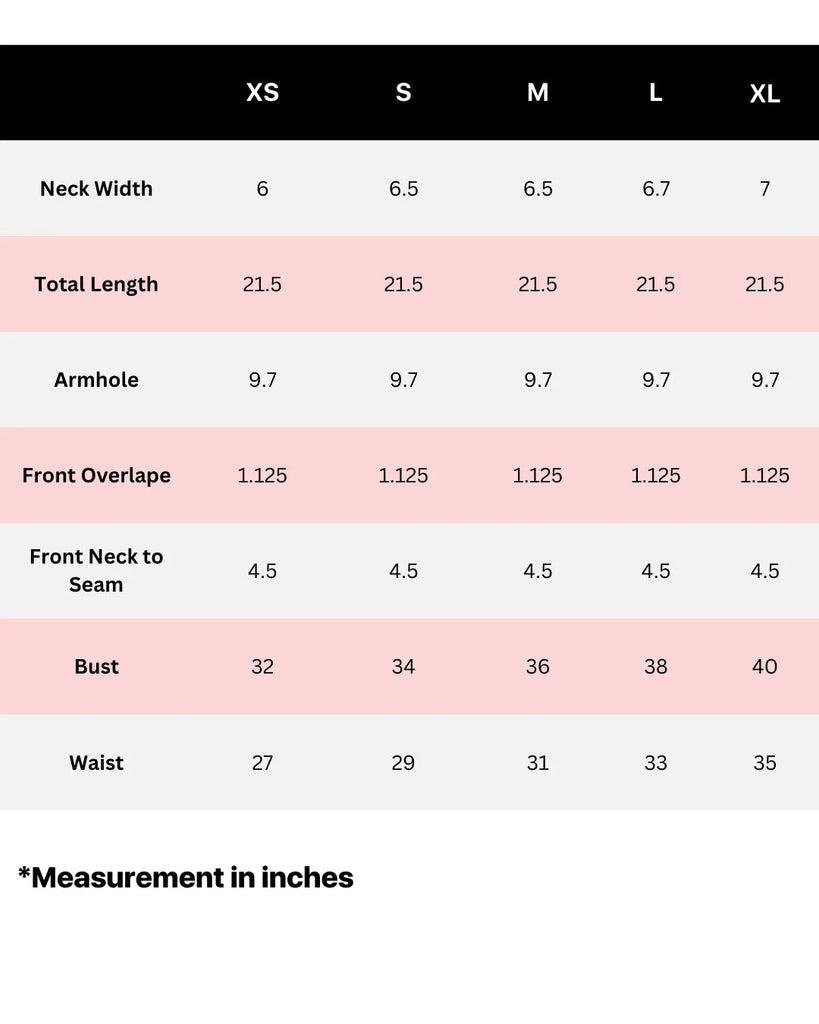Select the Waist row label

pyautogui.click(x=96, y=762)
